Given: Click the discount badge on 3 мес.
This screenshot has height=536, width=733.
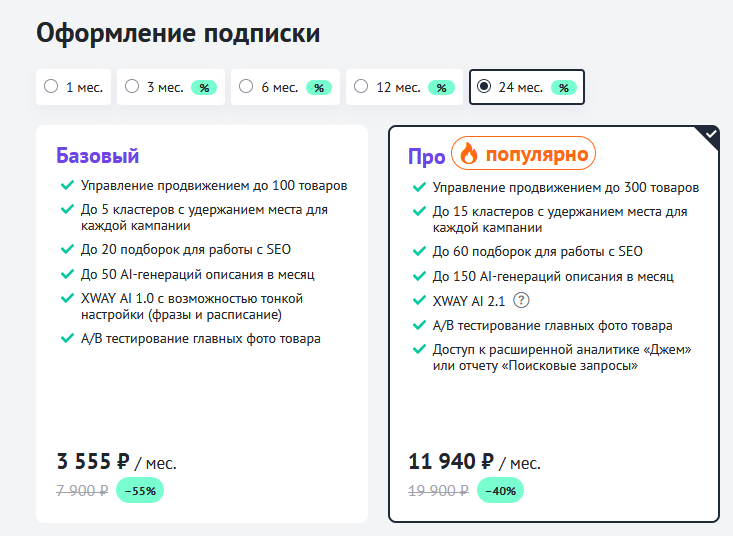Looking at the screenshot, I should [204, 88].
